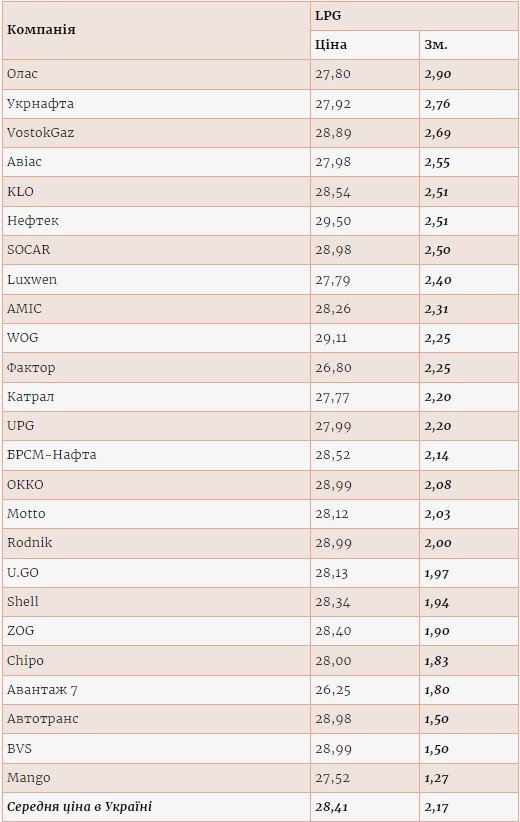The width and height of the screenshot is (520, 822).
Task: Click the Ціна column header
Action: click(x=365, y=45)
